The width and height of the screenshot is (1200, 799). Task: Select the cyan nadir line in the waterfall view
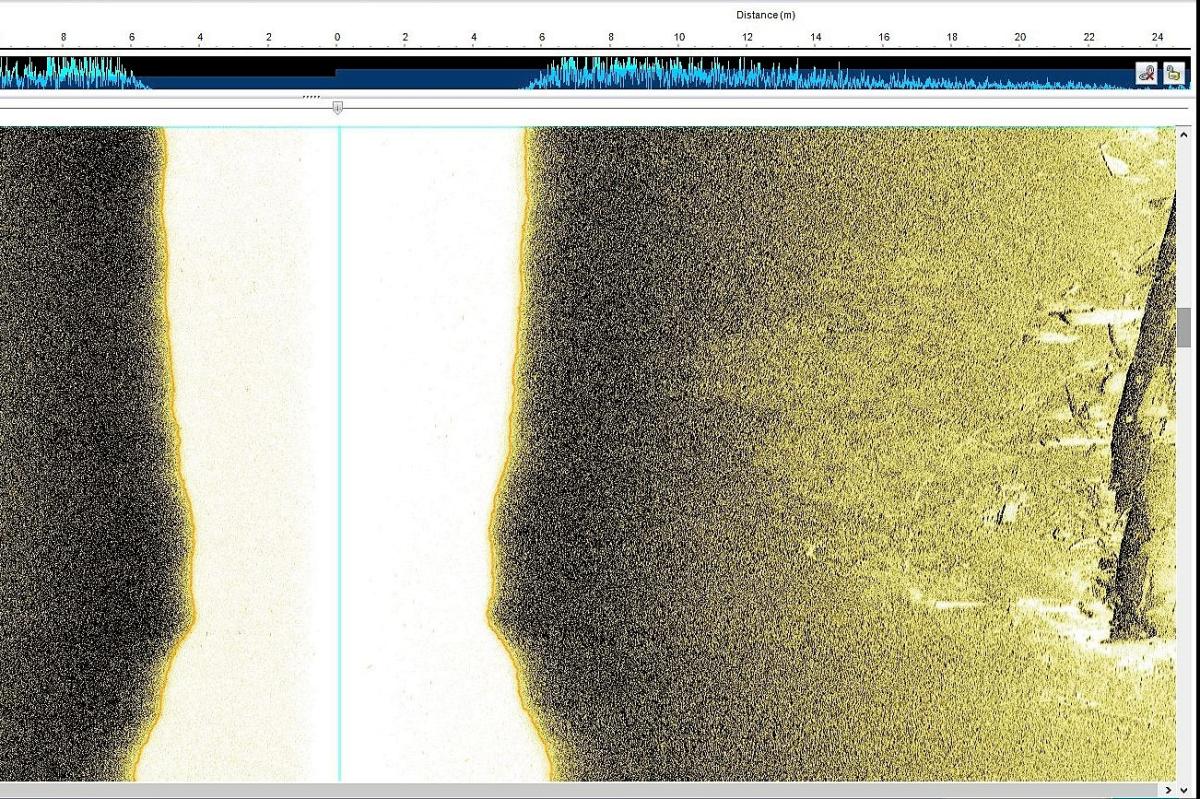coord(340,450)
